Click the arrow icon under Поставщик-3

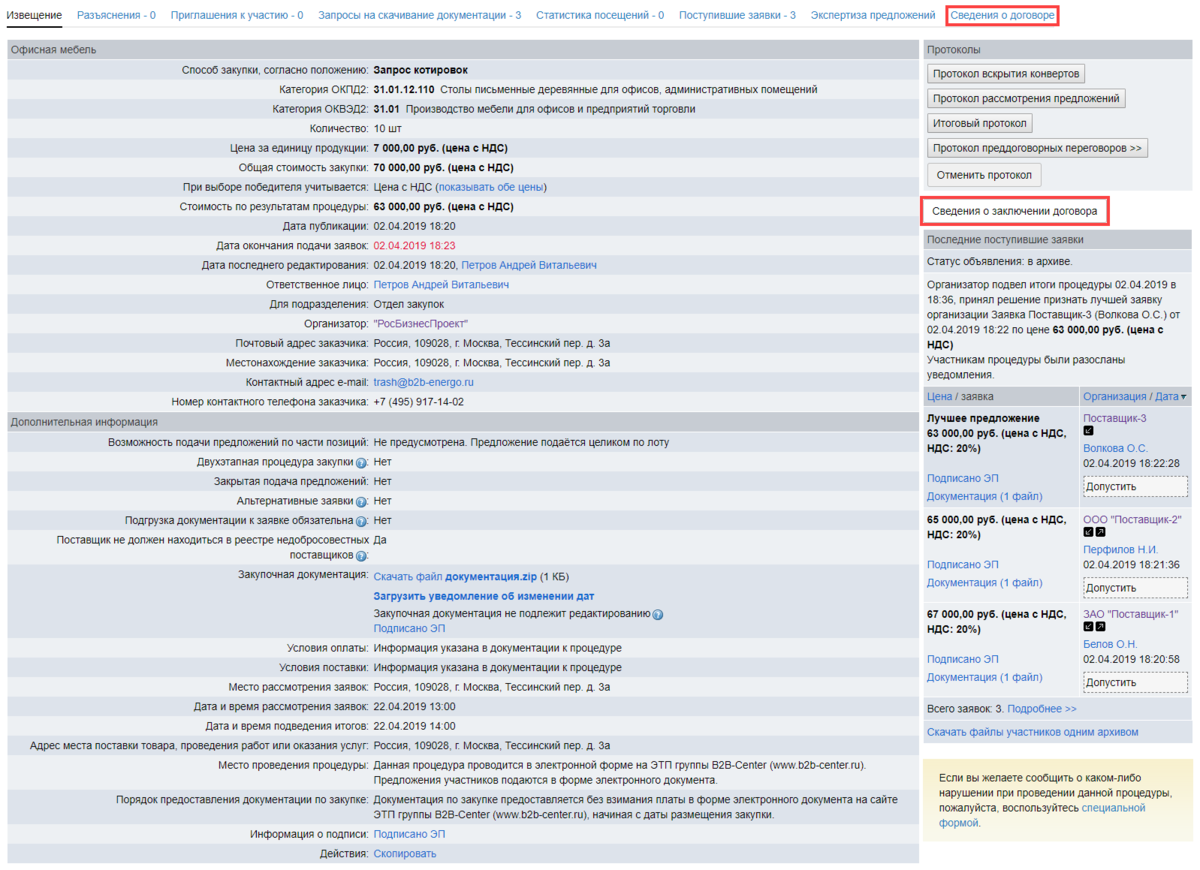click(1089, 432)
